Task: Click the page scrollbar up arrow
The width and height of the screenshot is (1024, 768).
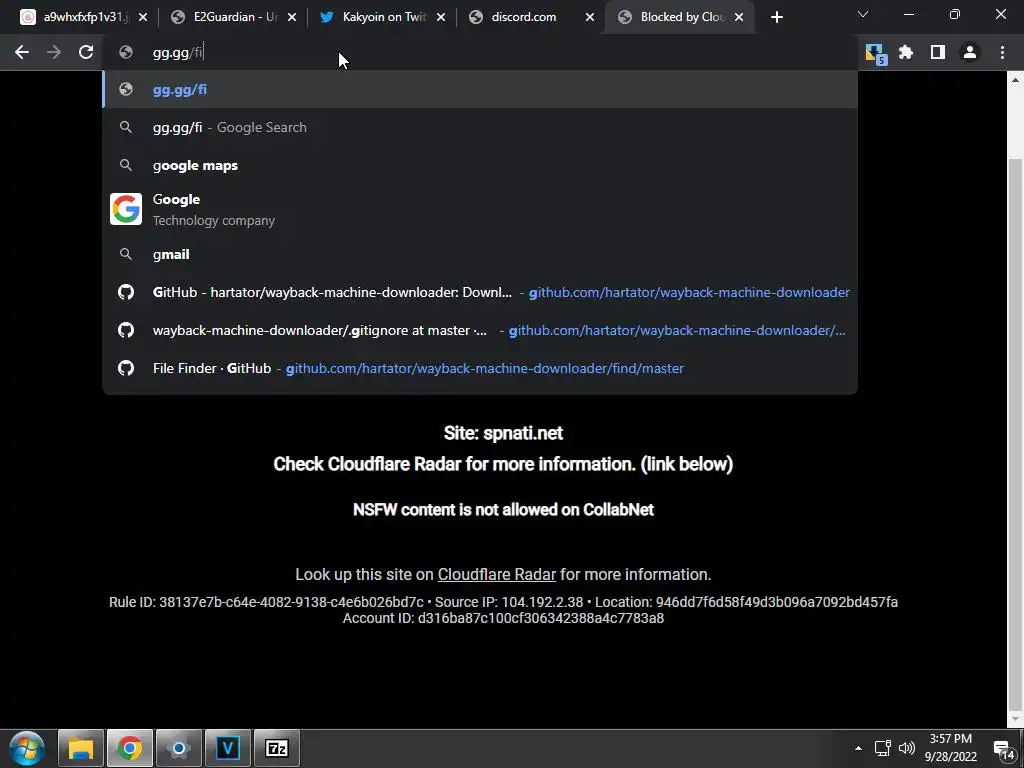Action: pyautogui.click(x=1015, y=80)
